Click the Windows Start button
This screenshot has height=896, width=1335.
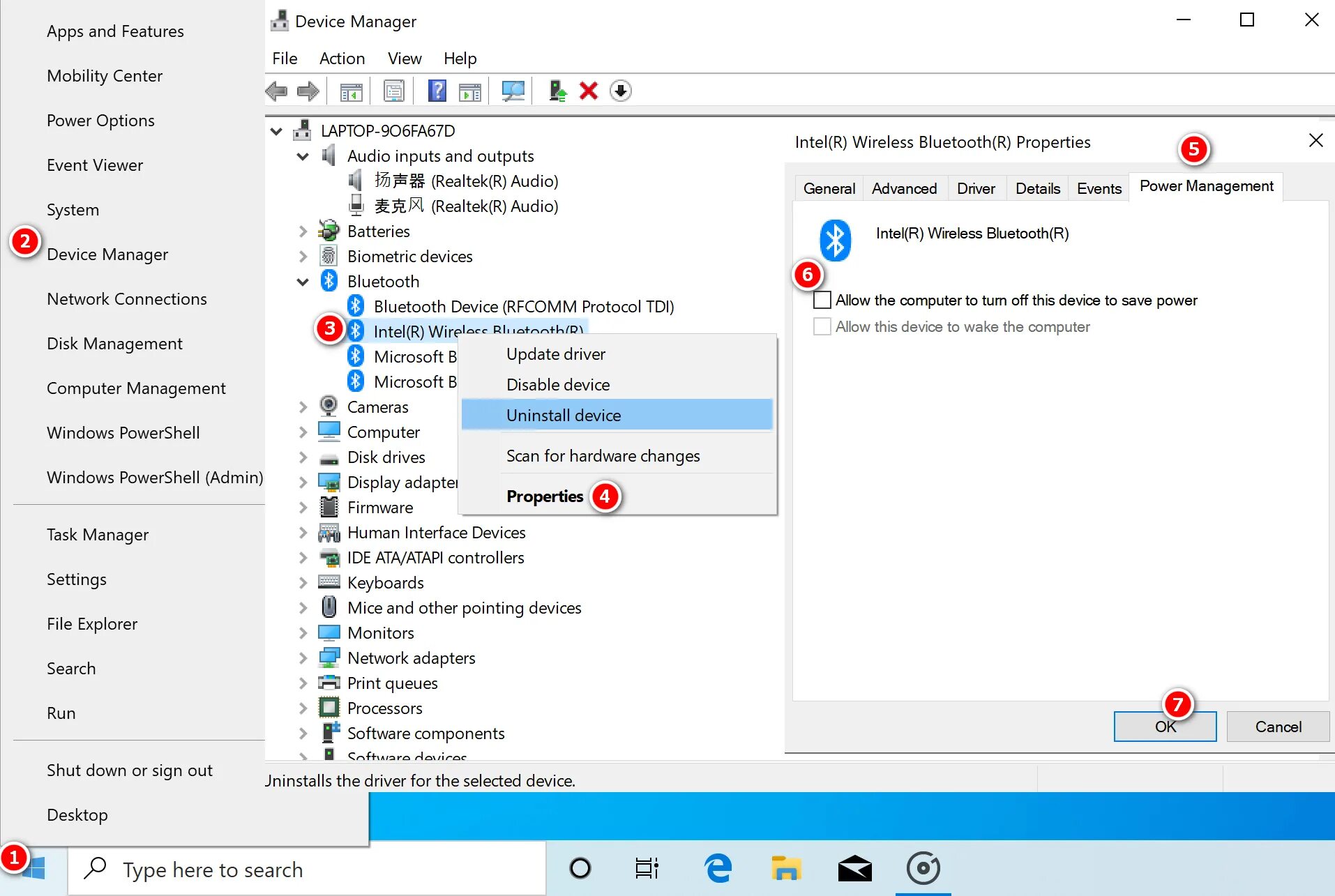tap(33, 869)
